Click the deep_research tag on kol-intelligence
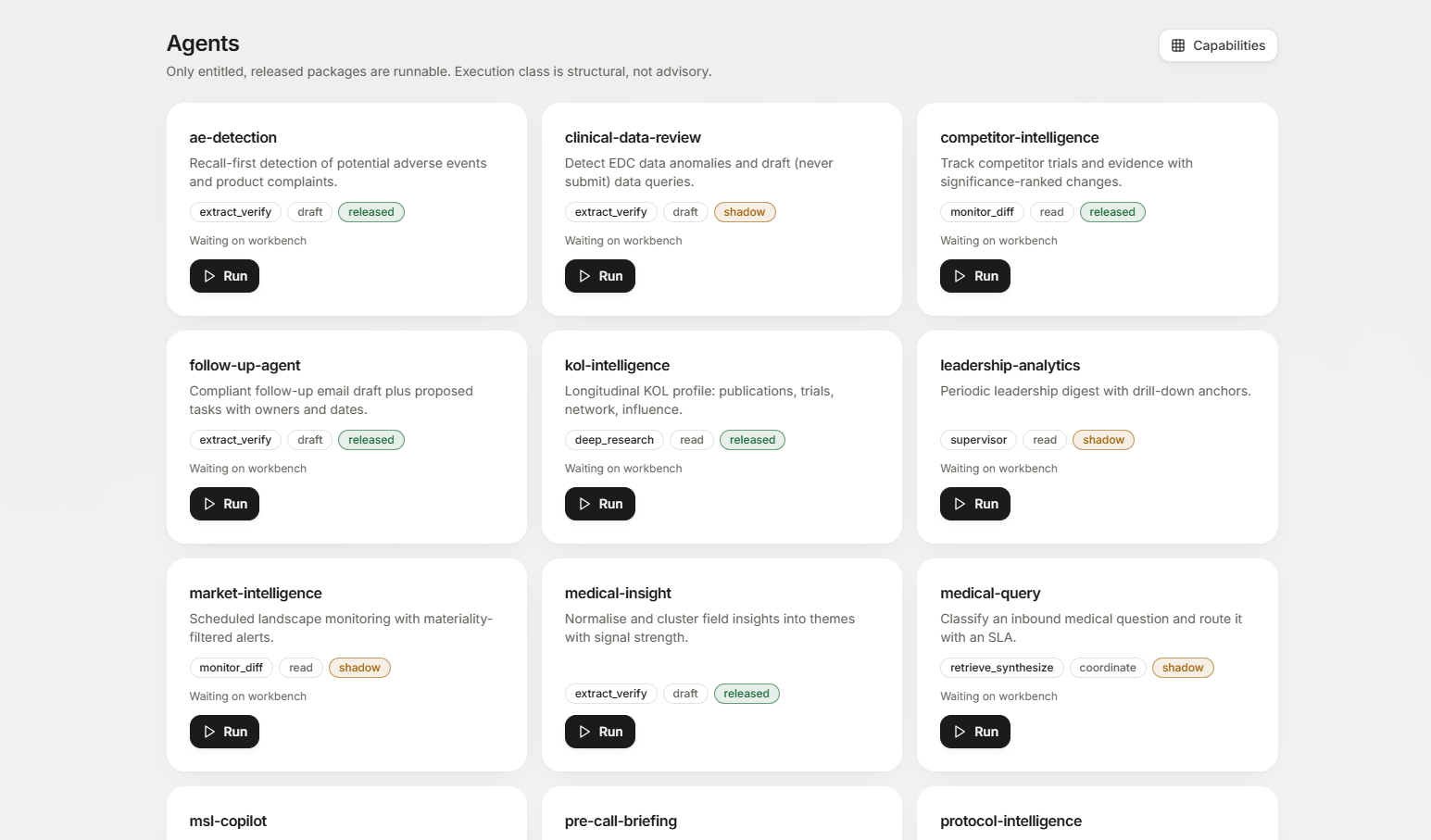Image resolution: width=1431 pixels, height=840 pixels. click(614, 440)
